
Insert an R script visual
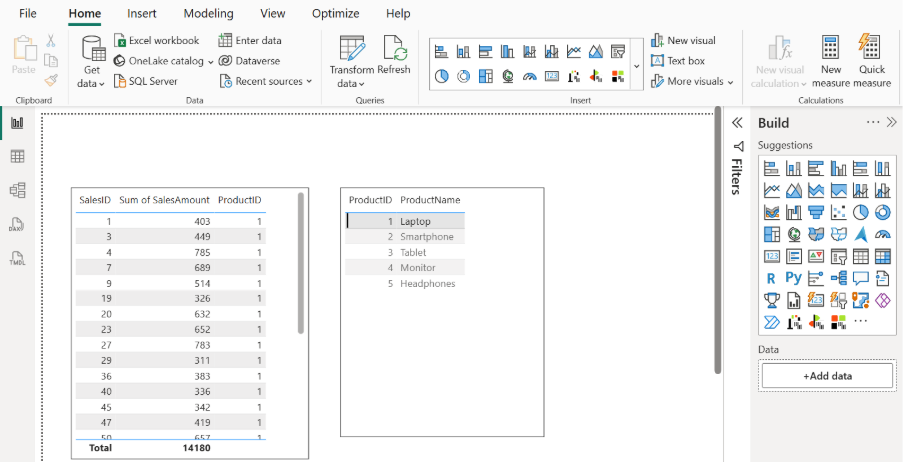coord(771,278)
